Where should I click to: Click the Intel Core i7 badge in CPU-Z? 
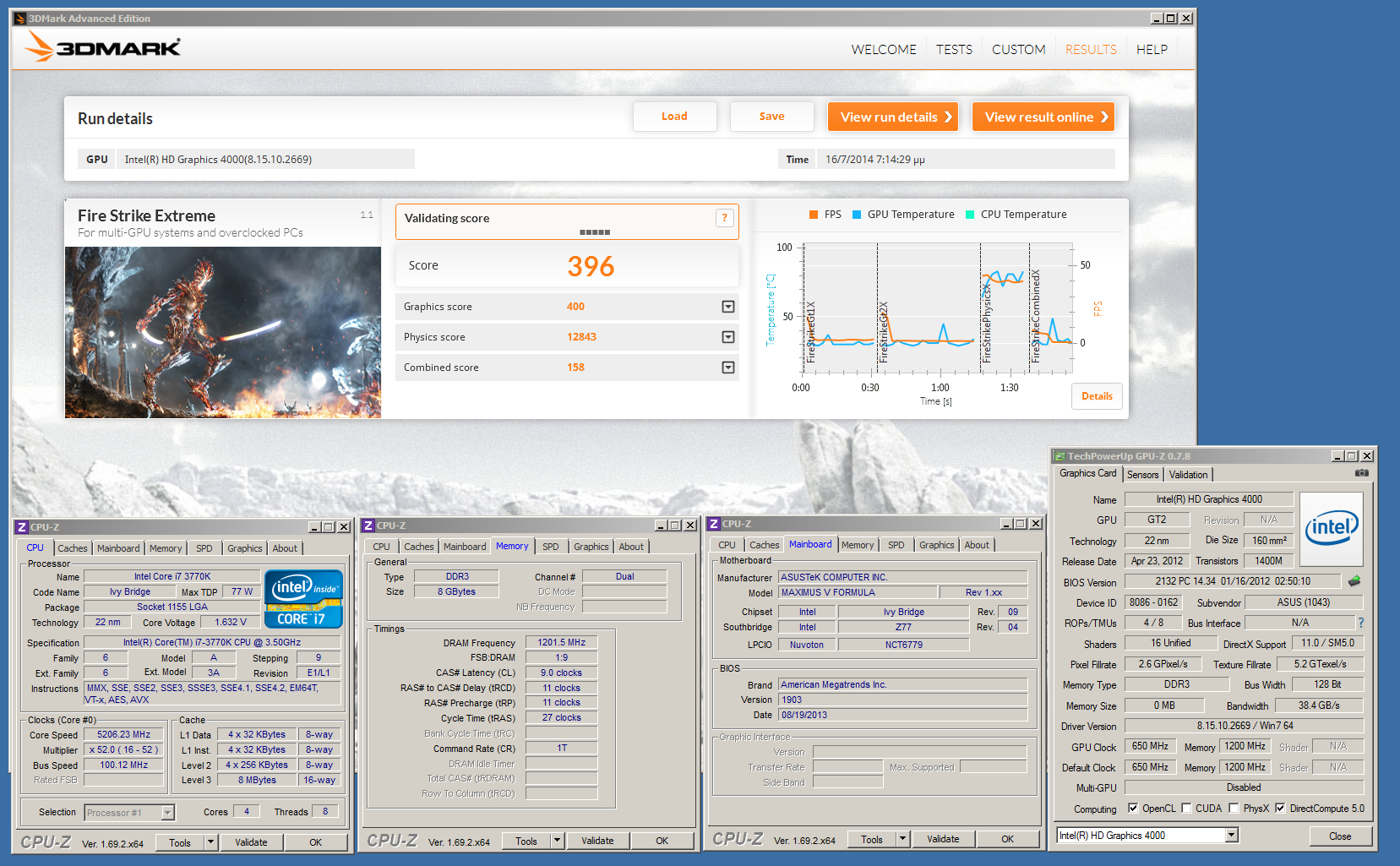[303, 598]
